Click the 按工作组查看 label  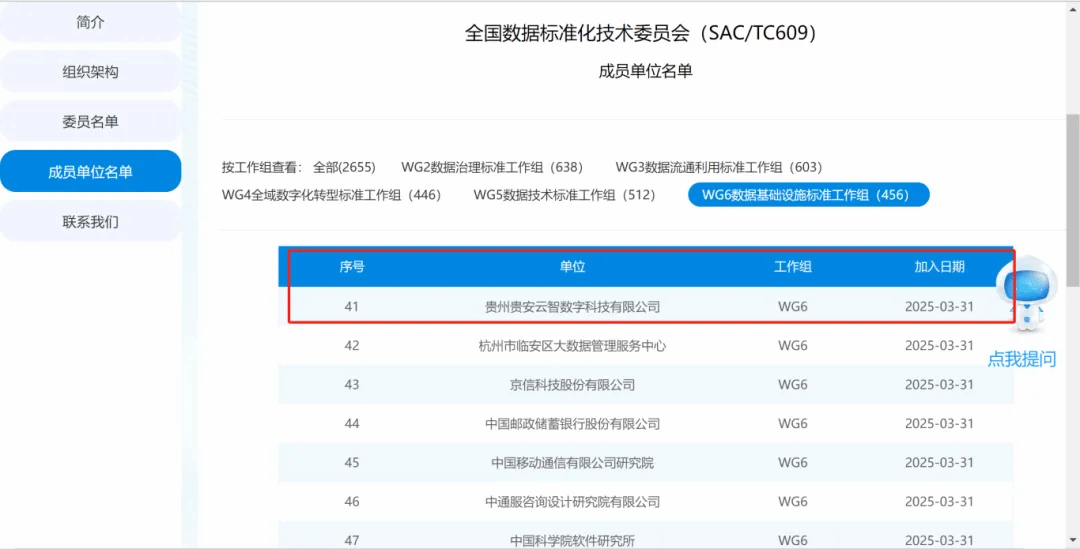(262, 167)
